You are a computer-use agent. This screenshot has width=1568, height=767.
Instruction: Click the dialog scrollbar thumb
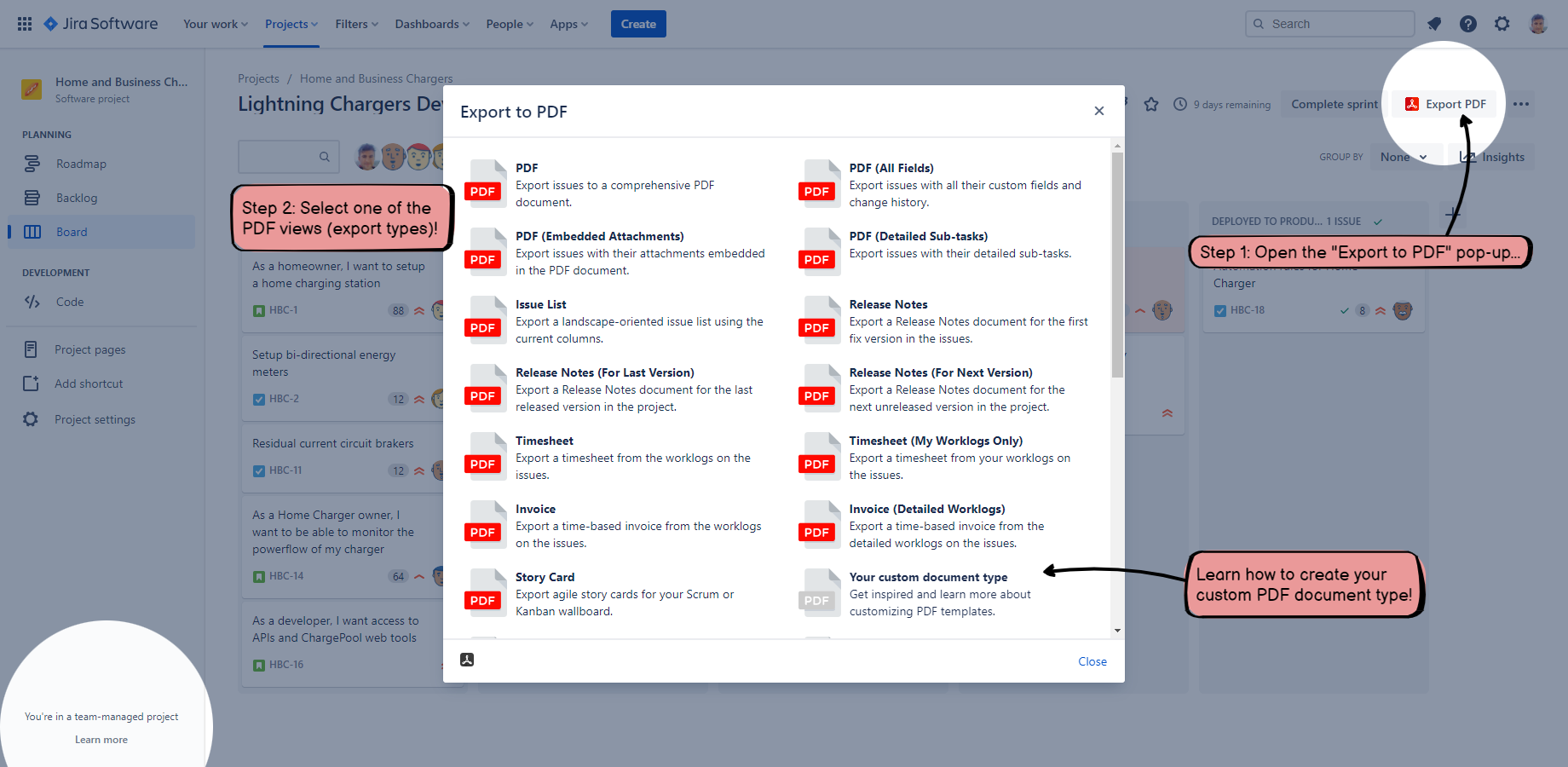(1117, 265)
